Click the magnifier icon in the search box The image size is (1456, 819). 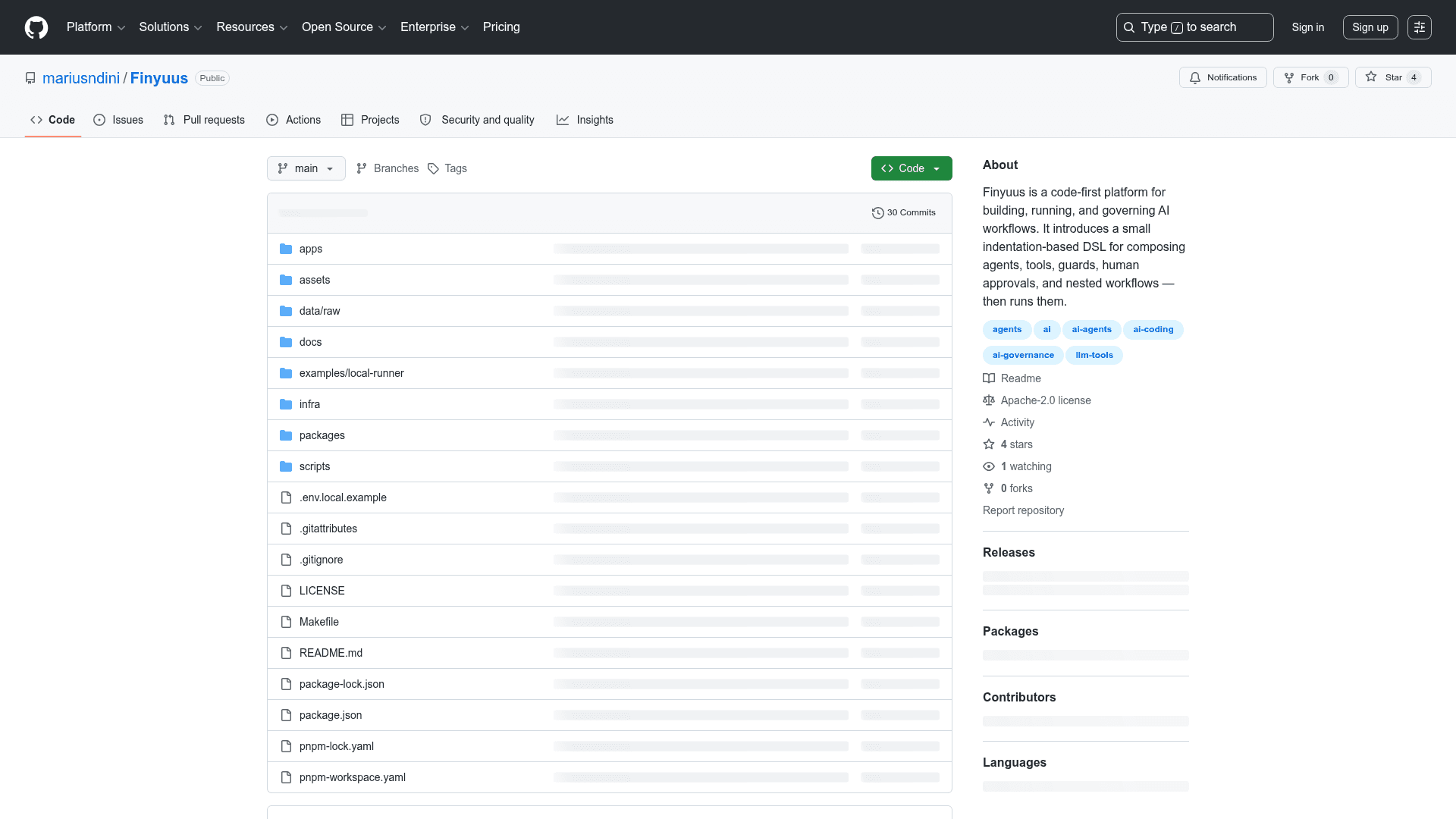1129,27
